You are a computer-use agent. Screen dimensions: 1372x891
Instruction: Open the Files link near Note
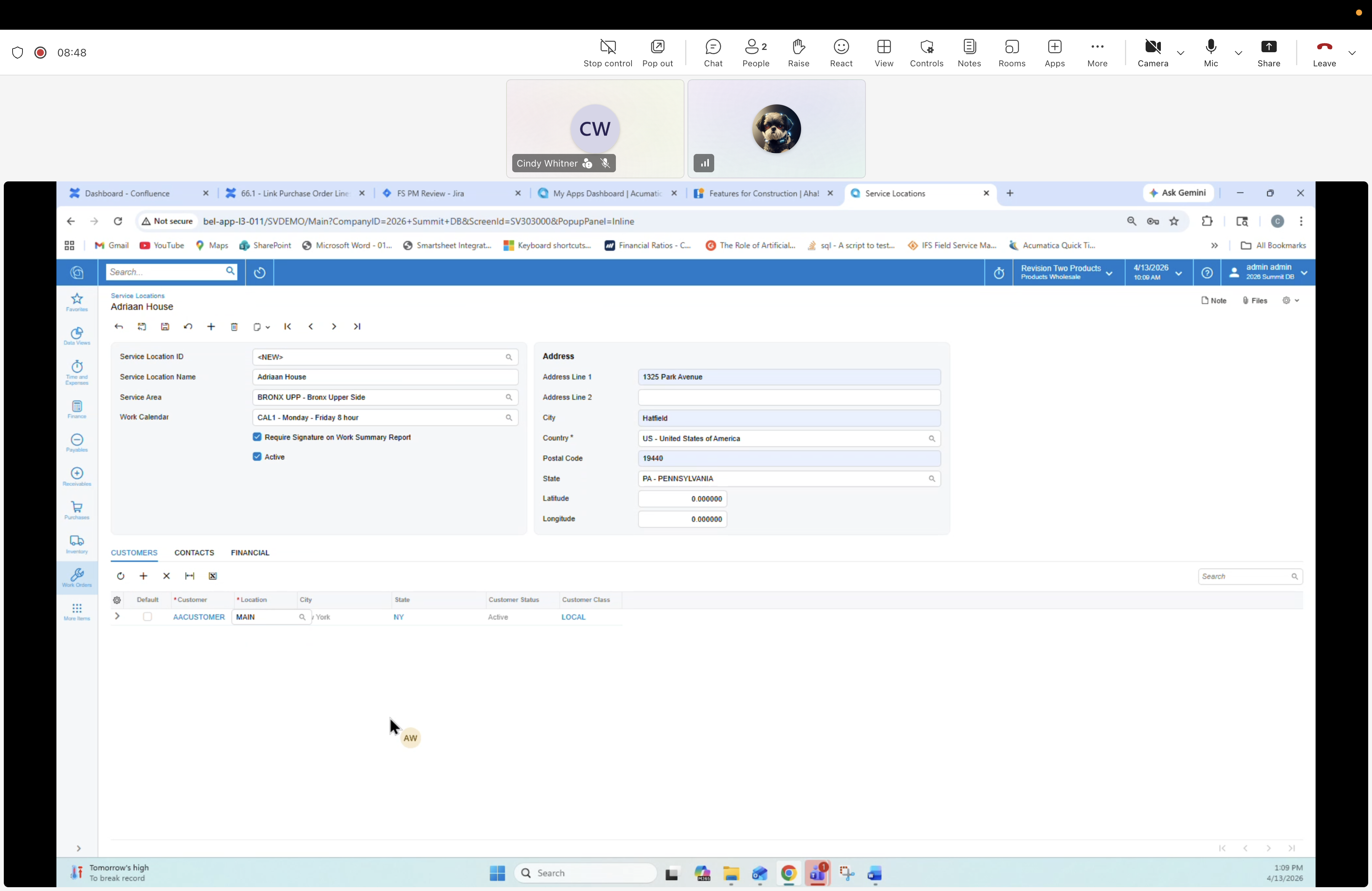pyautogui.click(x=1255, y=300)
